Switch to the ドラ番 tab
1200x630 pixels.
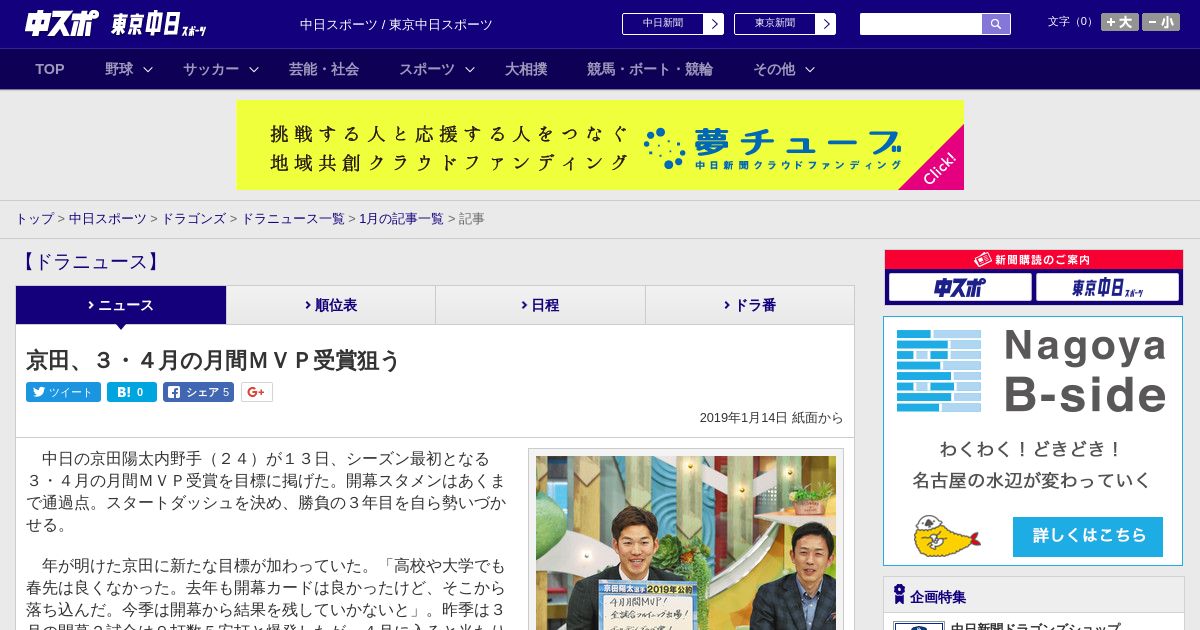(x=750, y=305)
